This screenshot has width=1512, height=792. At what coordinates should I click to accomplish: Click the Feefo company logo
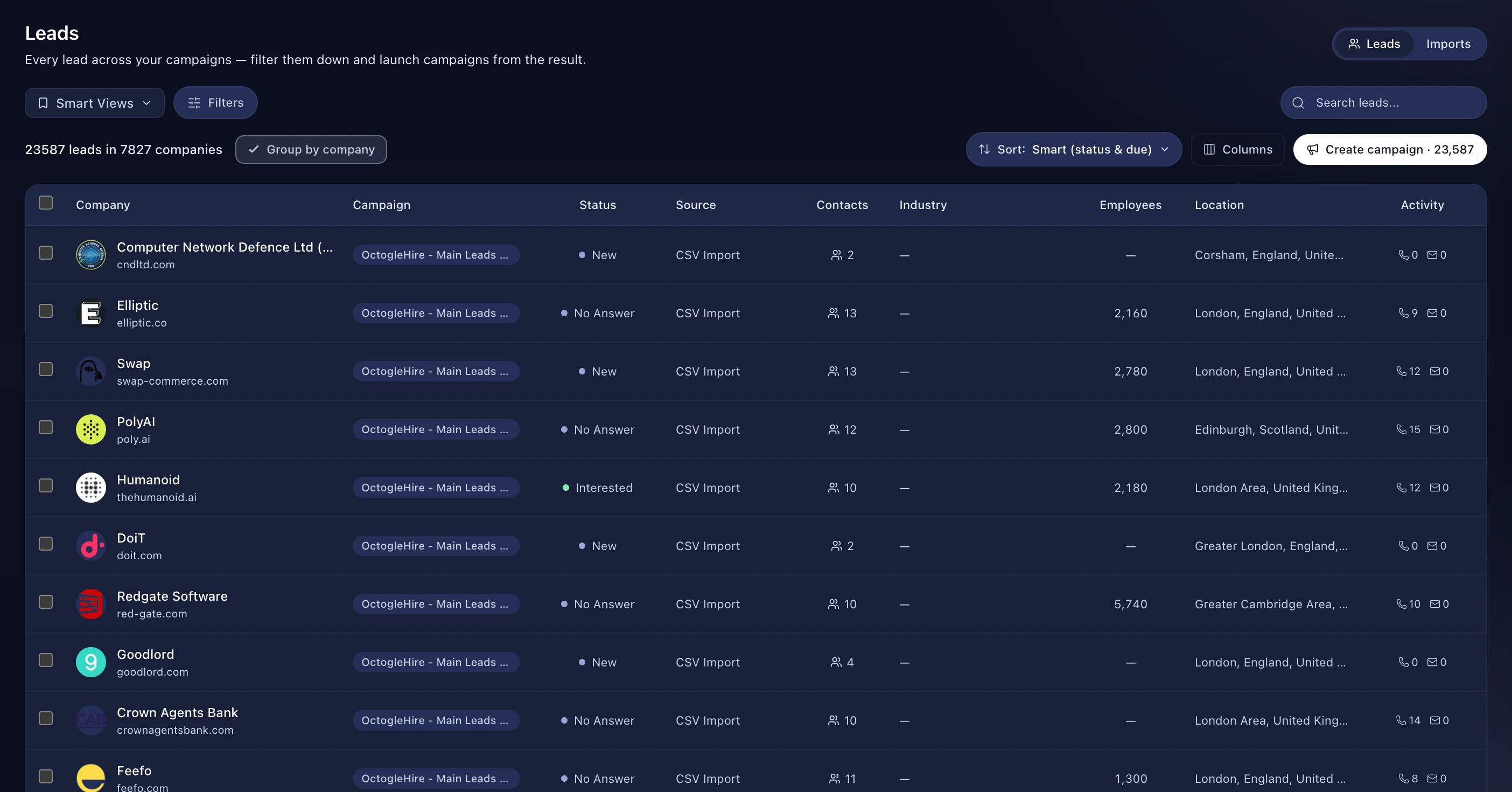[91, 778]
